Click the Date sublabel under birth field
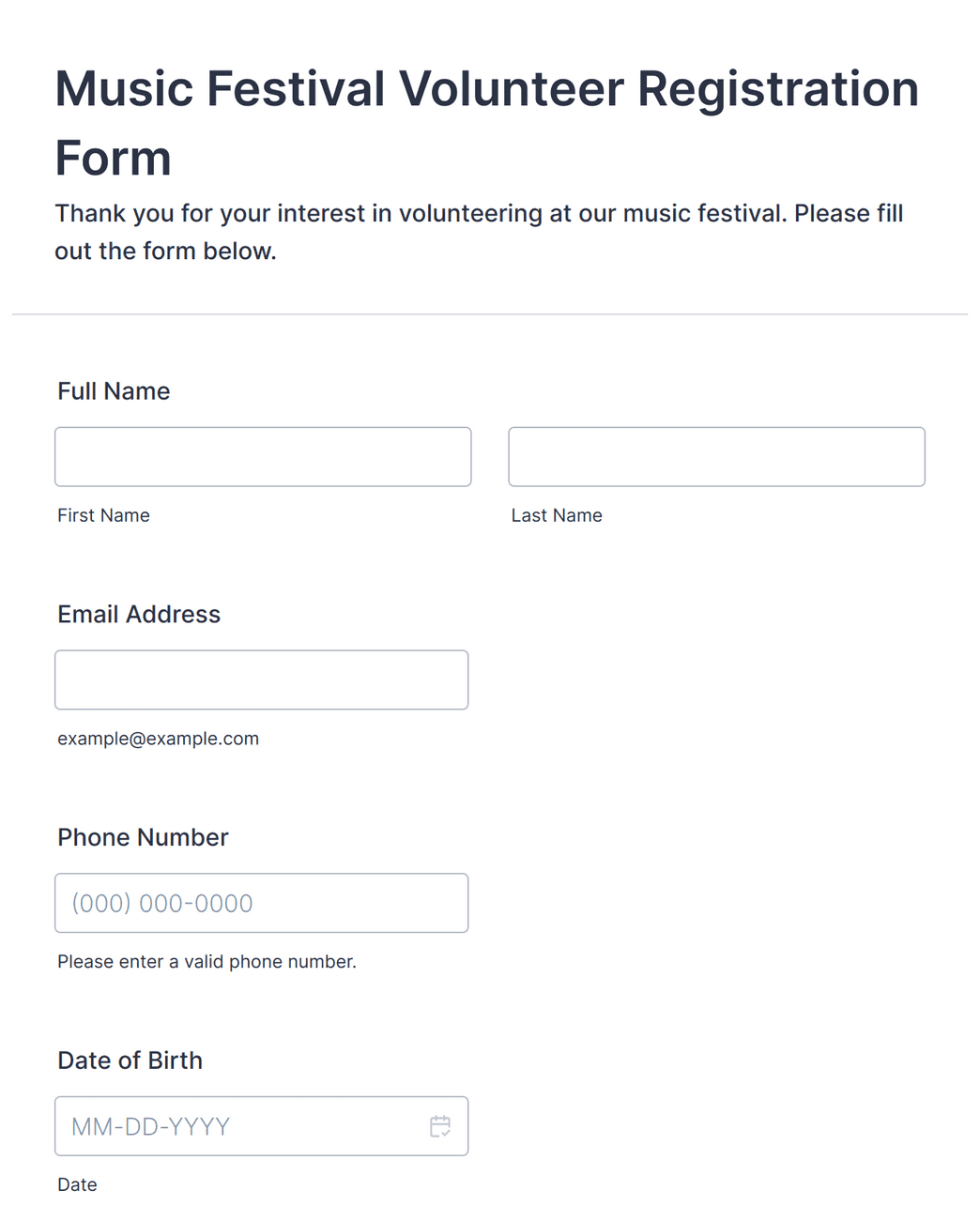 click(x=77, y=1184)
